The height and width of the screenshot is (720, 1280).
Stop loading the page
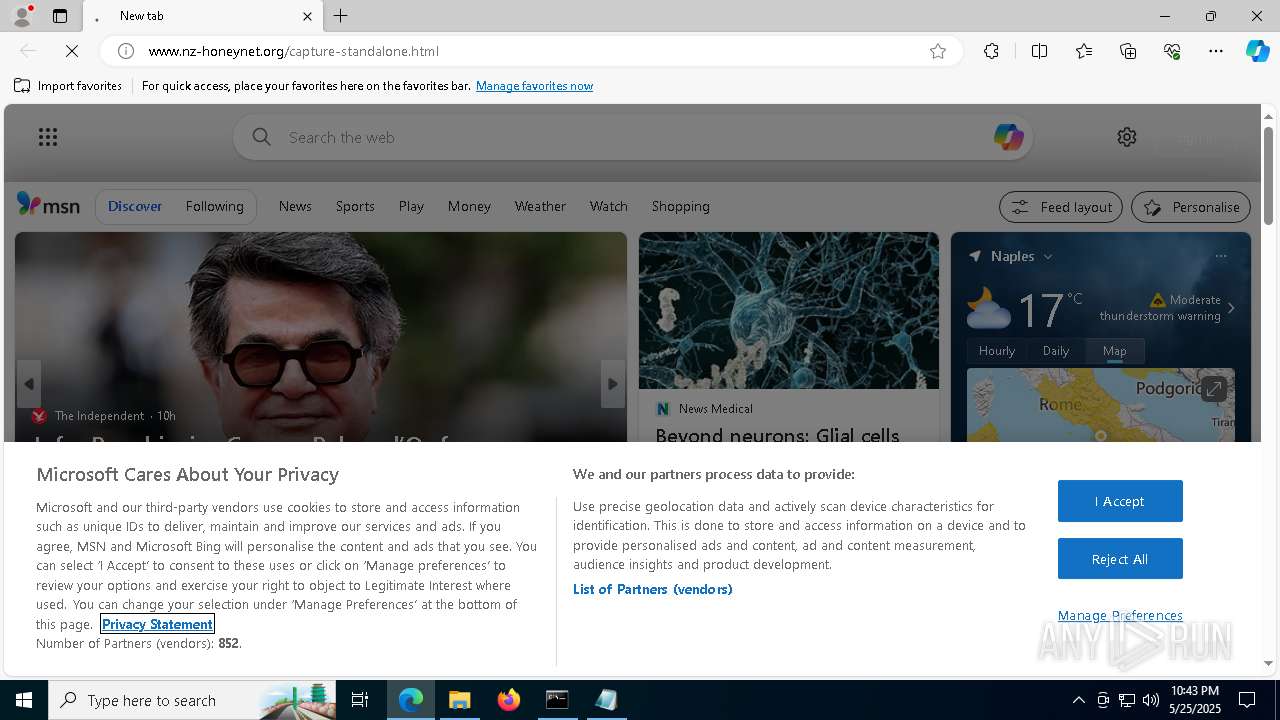pos(72,51)
